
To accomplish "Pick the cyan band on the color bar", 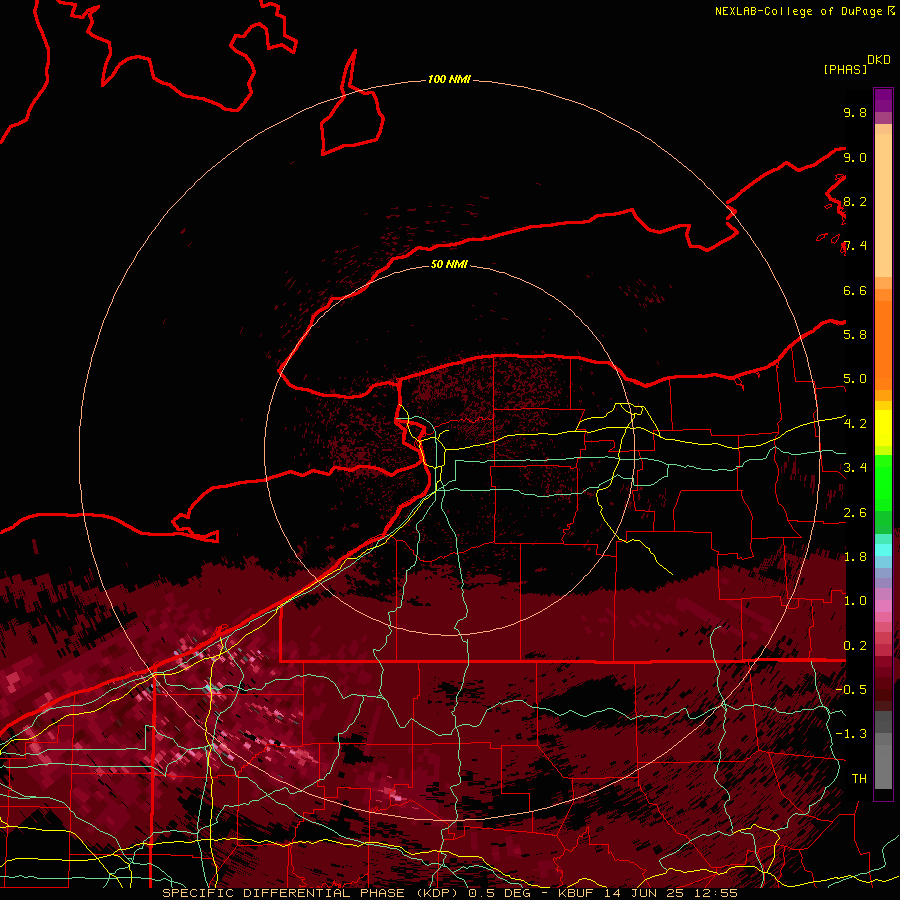I will tap(883, 550).
